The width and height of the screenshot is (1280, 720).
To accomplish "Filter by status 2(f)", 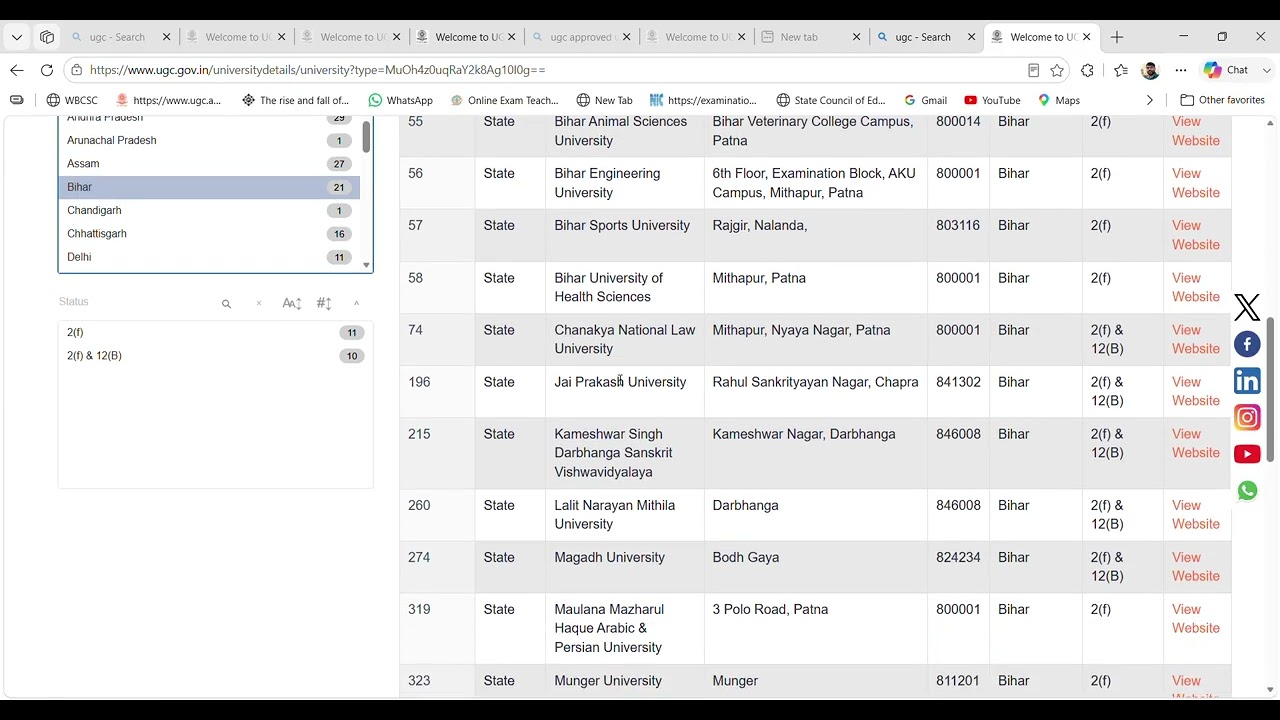I will click(213, 332).
